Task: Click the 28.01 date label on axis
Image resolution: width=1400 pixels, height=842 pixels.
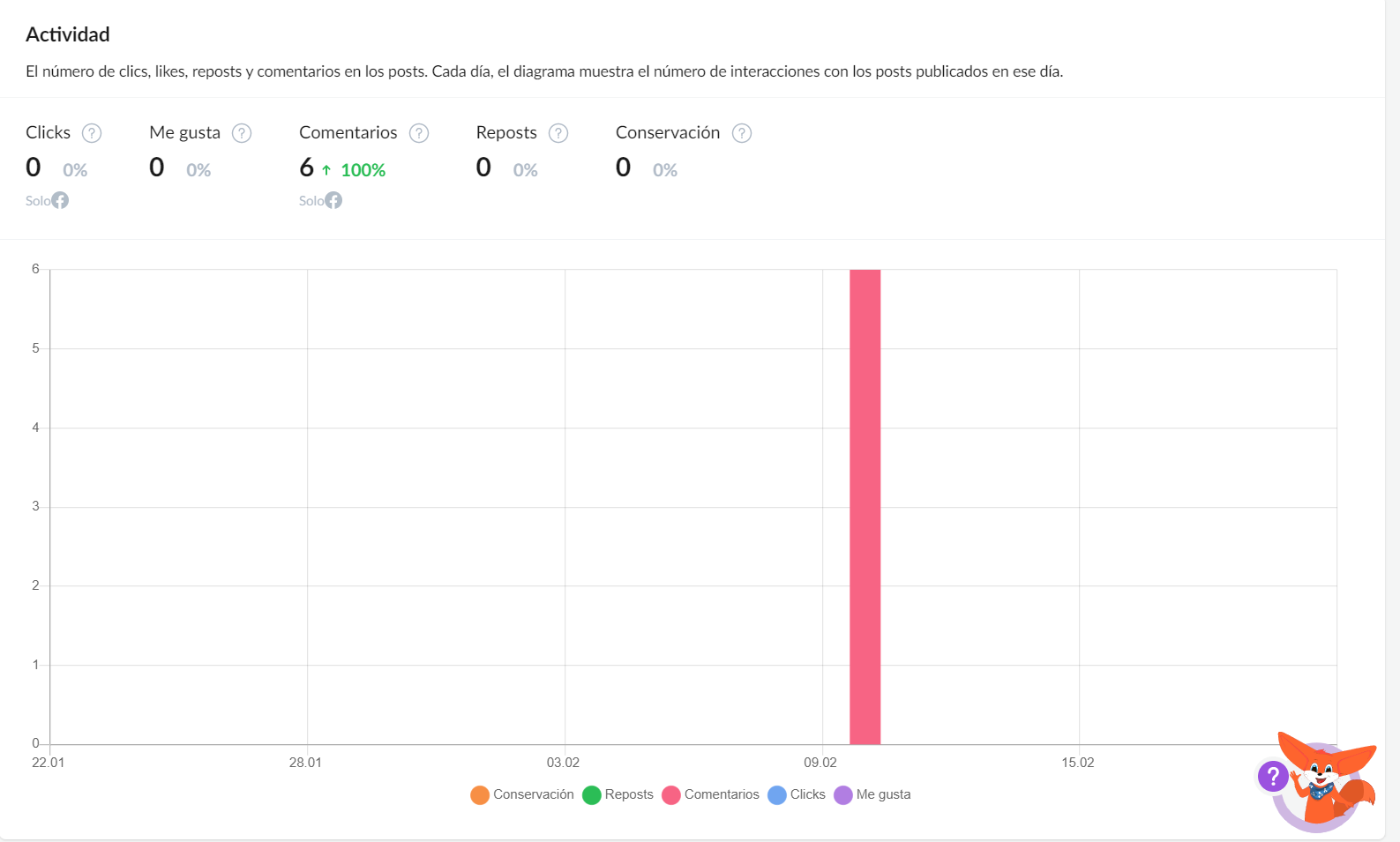Action: coord(305,763)
